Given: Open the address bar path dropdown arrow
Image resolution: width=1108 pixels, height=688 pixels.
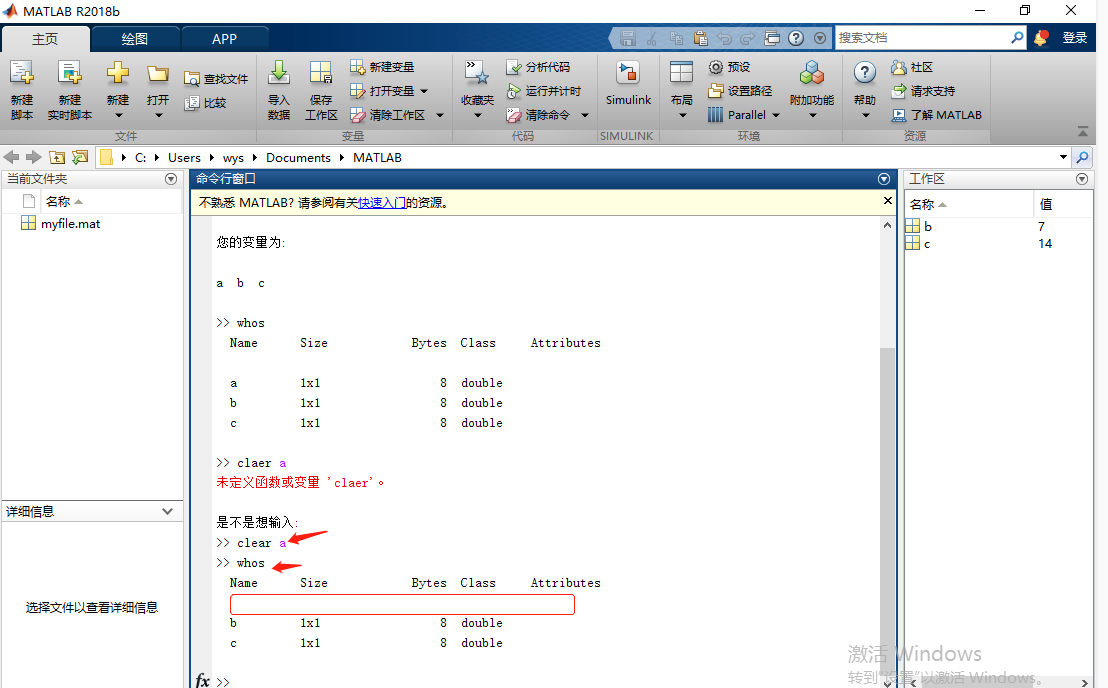Looking at the screenshot, I should pos(1063,157).
